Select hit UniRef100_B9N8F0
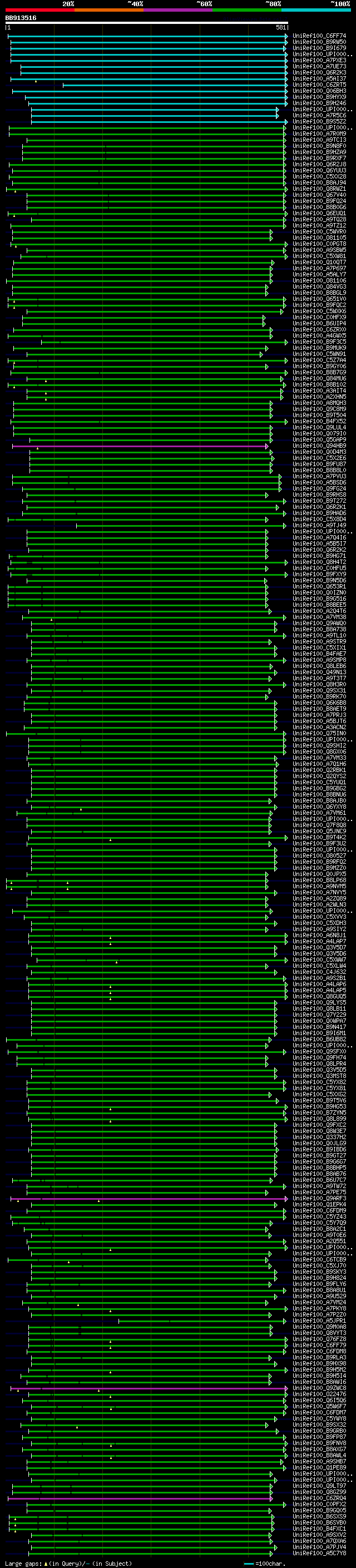This screenshot has height=1568, width=356. pos(319,146)
